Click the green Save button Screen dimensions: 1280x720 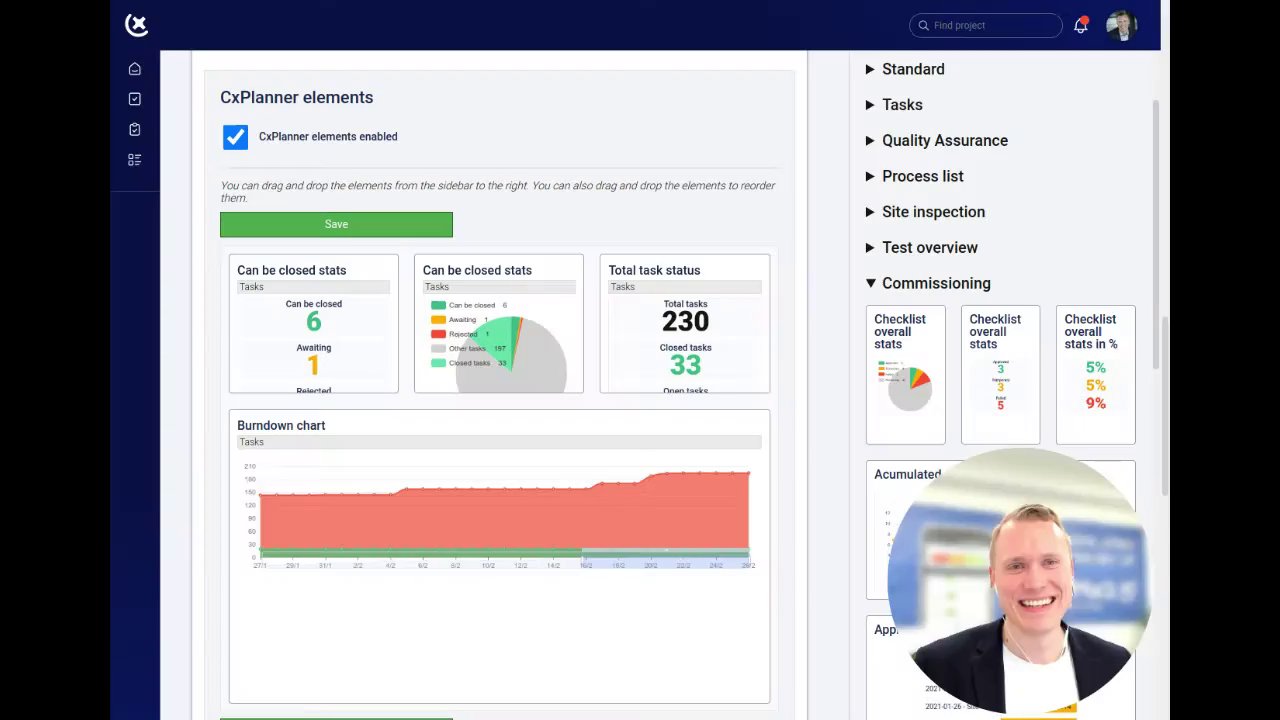tap(336, 224)
